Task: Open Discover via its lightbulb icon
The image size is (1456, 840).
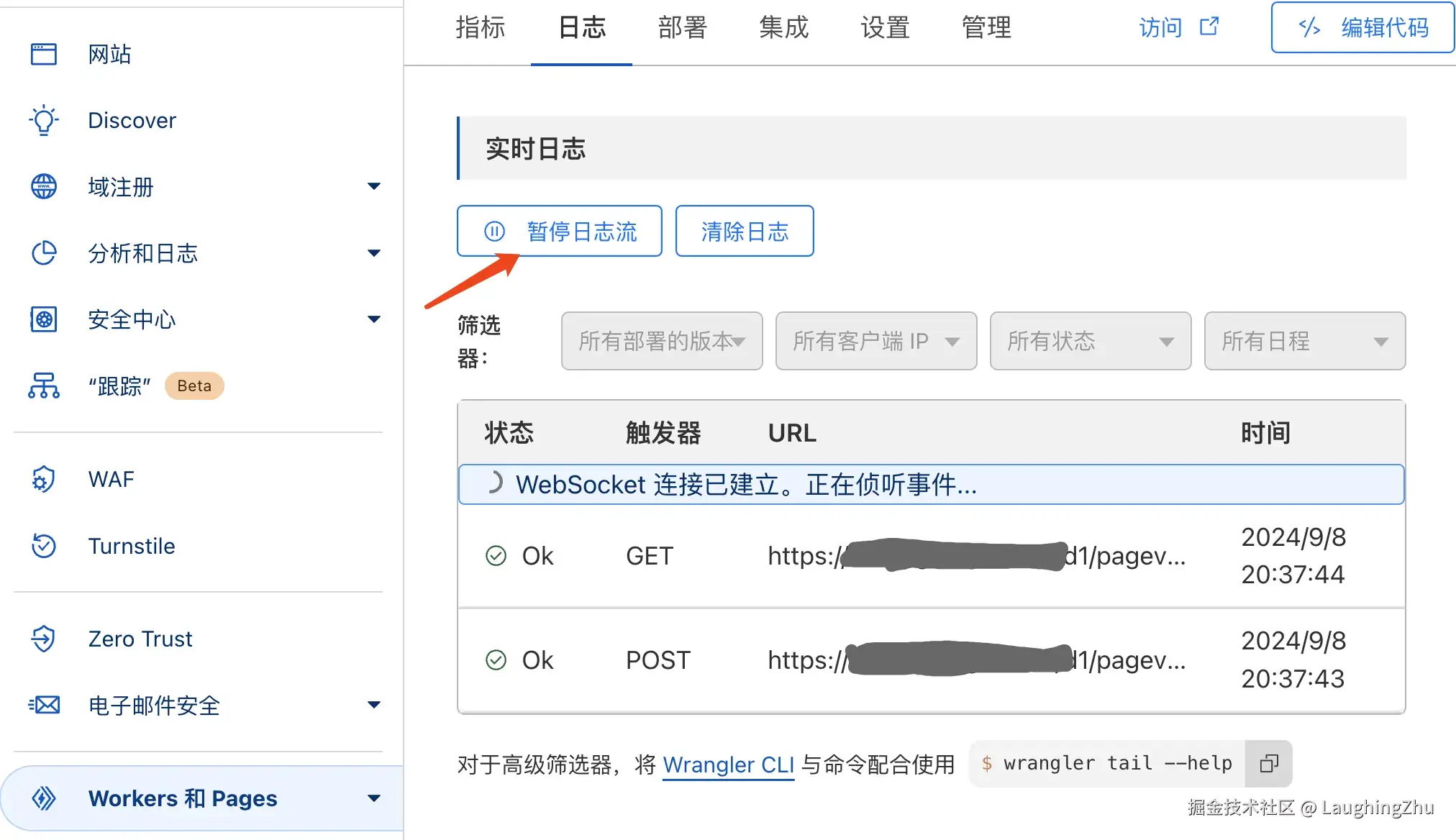Action: 44,120
